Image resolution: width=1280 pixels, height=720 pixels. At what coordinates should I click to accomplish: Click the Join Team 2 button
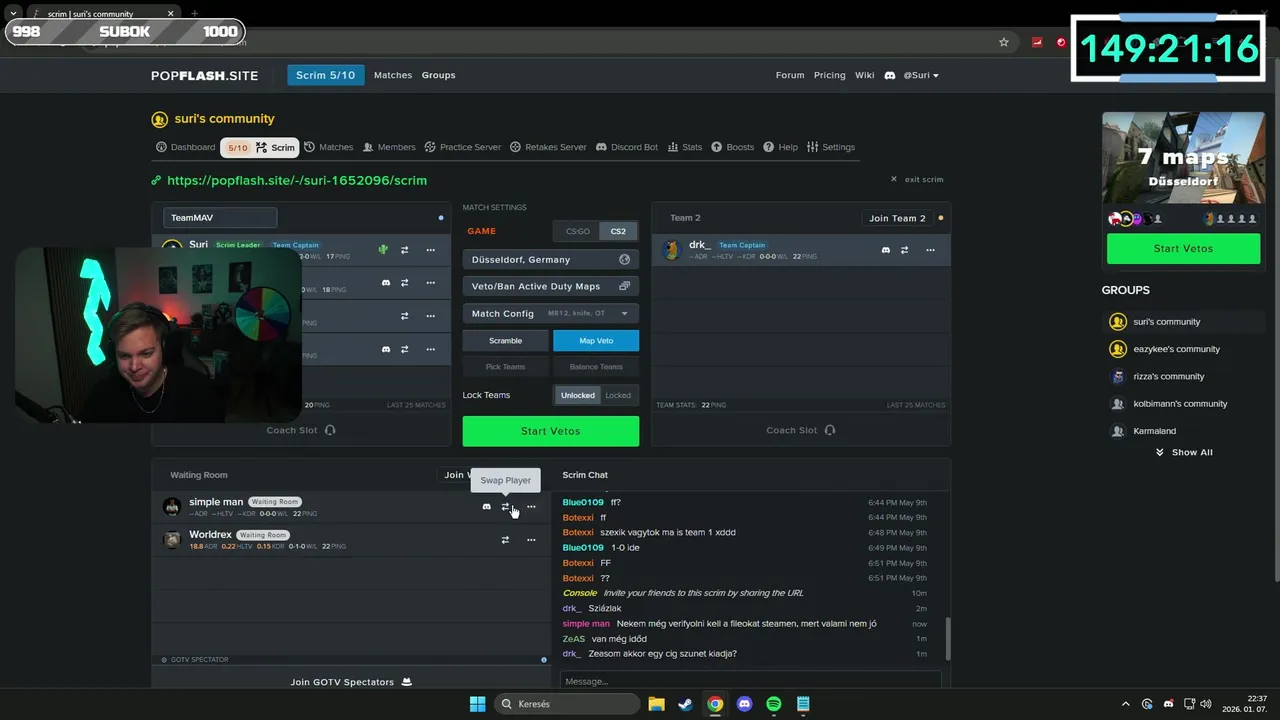pyautogui.click(x=897, y=218)
